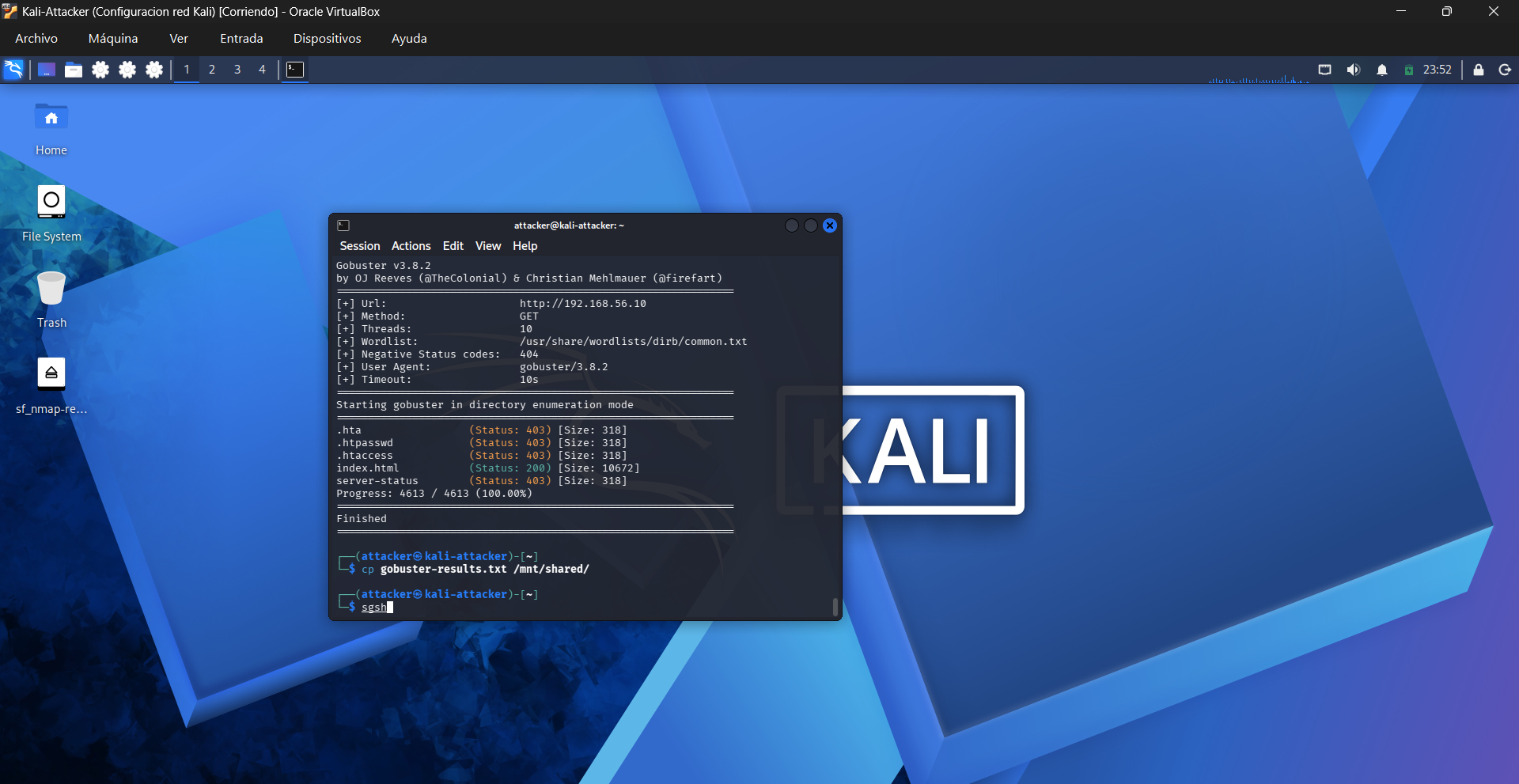This screenshot has width=1519, height=784.
Task: Click the 'Finished' line in terminal
Action: click(x=362, y=519)
